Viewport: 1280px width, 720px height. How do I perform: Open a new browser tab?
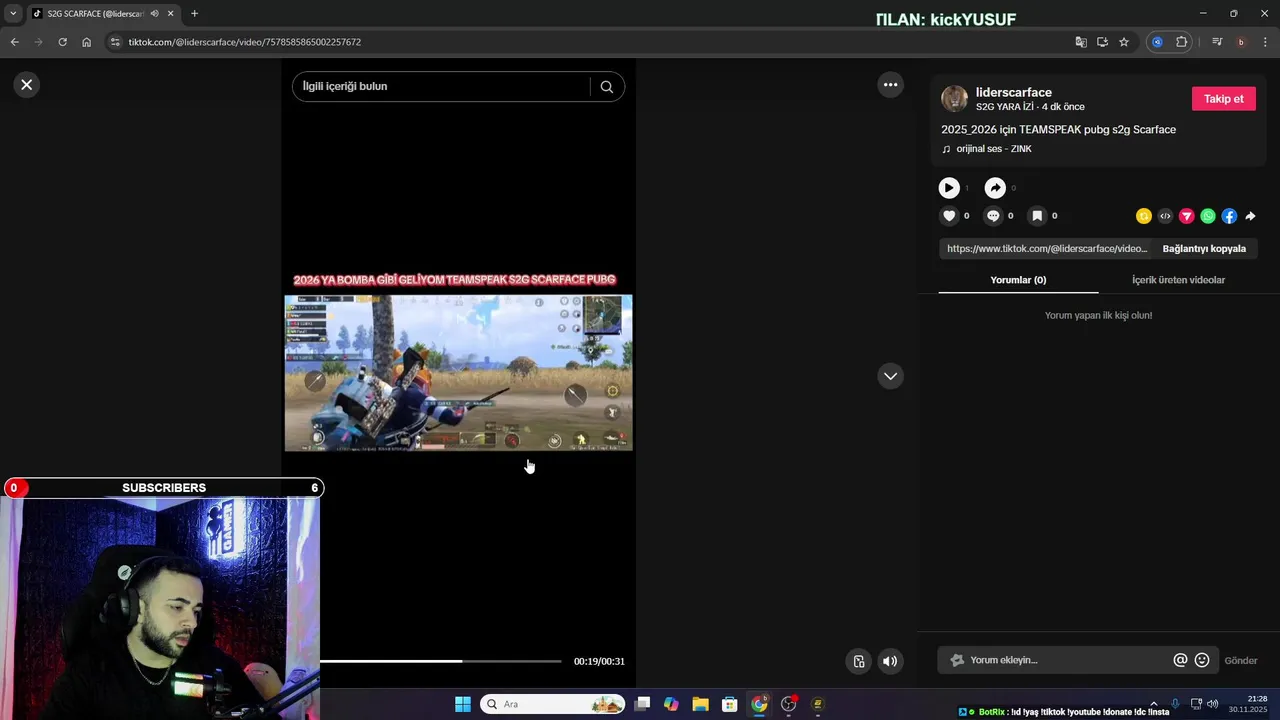point(194,14)
